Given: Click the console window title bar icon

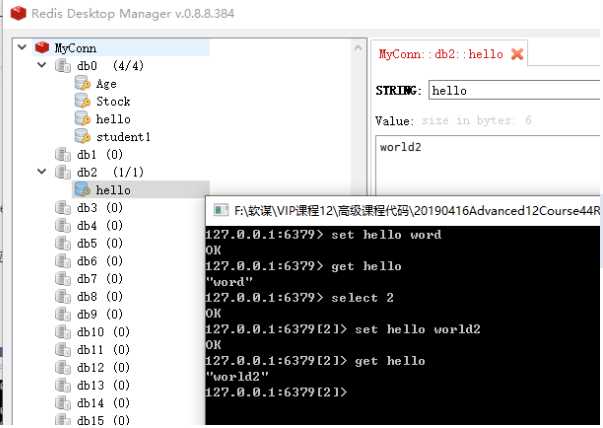Looking at the screenshot, I should [x=221, y=210].
